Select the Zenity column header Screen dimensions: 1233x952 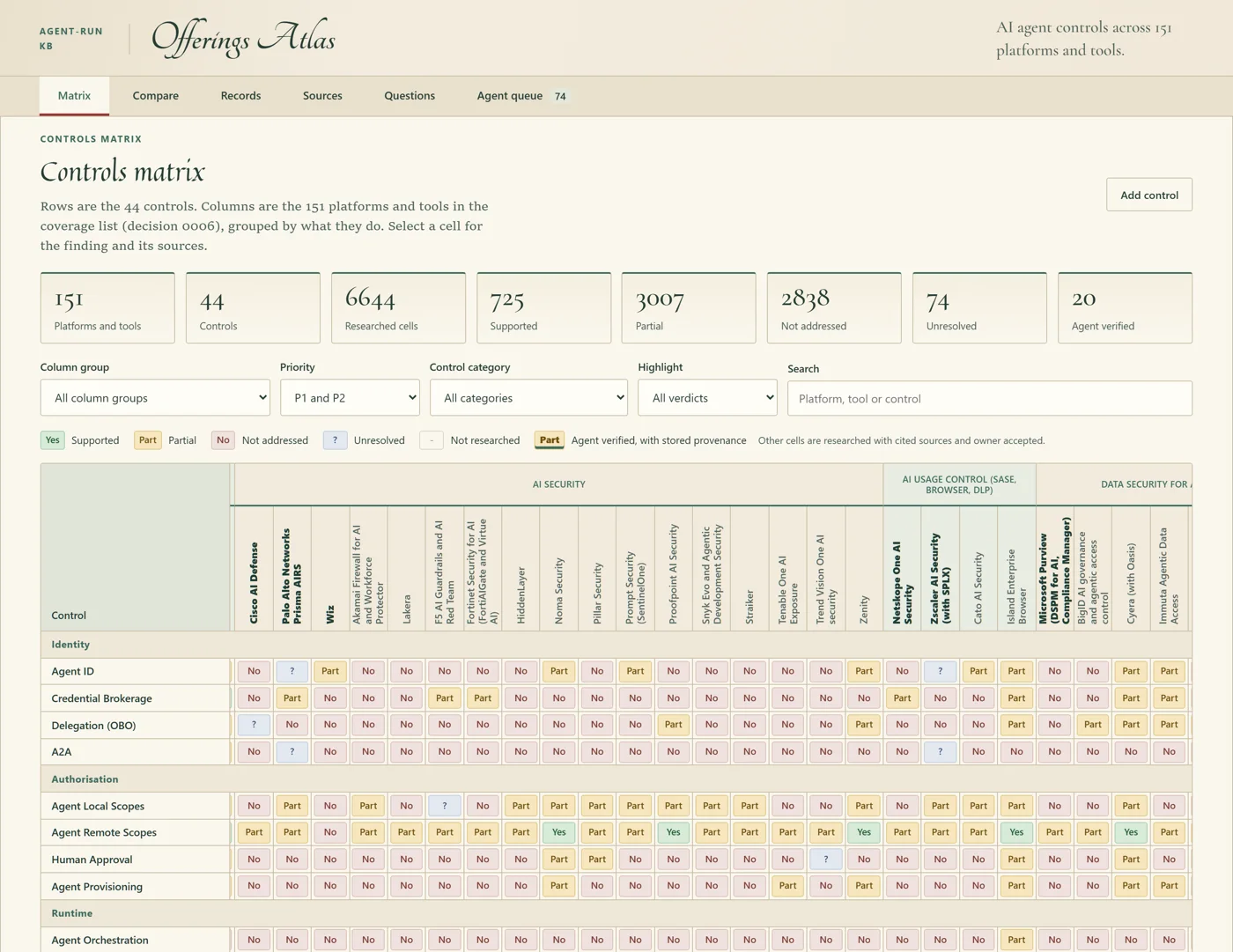(864, 569)
